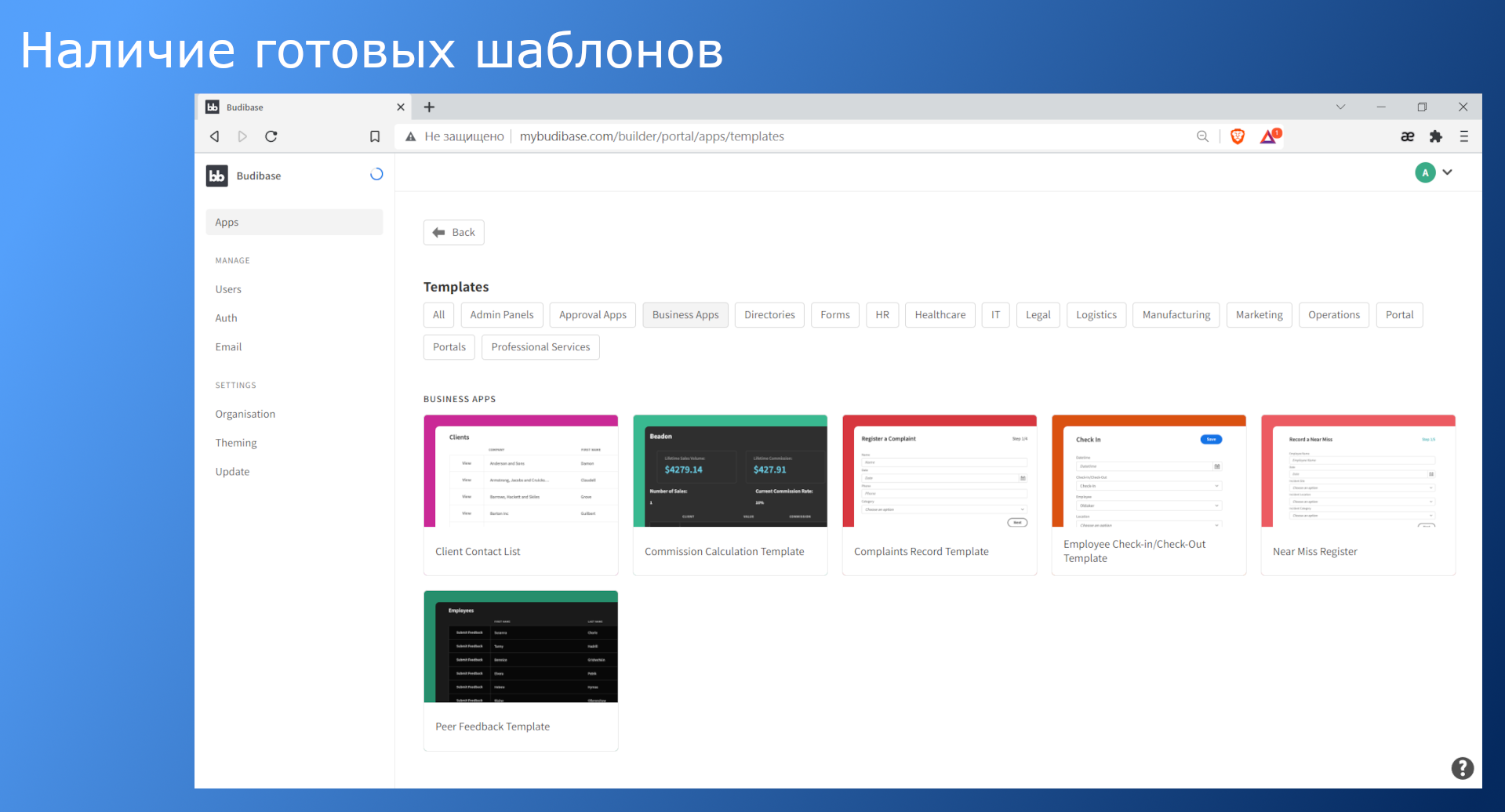Image resolution: width=1505 pixels, height=812 pixels.
Task: Click the Templates heading
Action: tap(456, 287)
